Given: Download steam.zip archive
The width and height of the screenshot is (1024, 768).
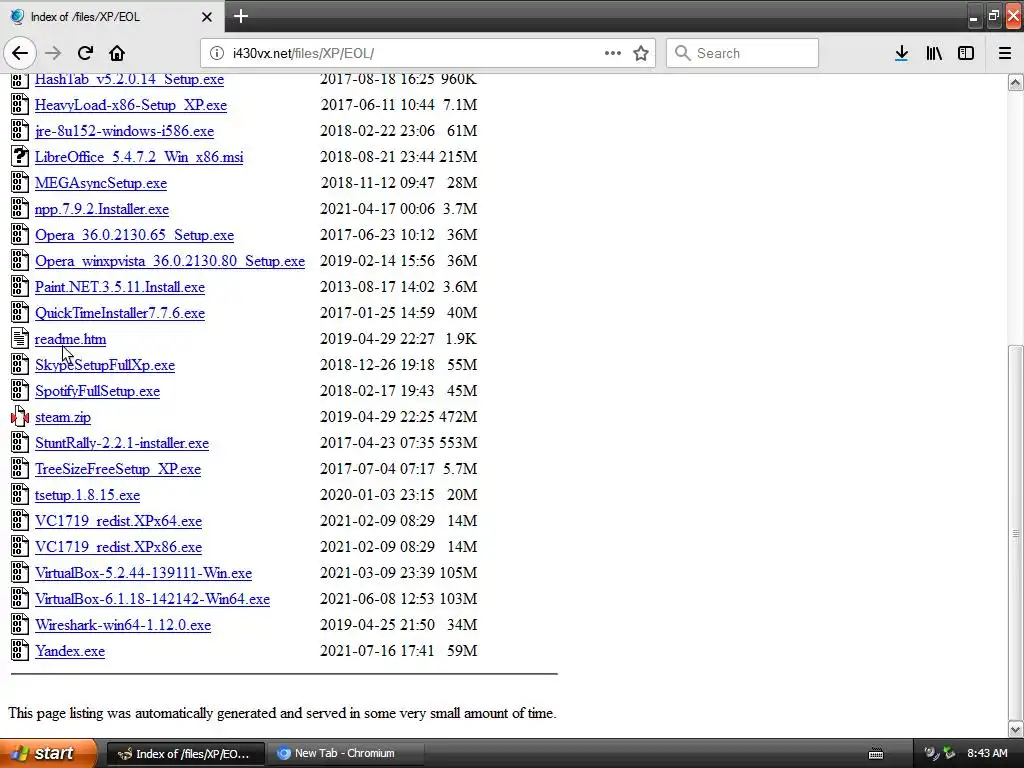Looking at the screenshot, I should 63,417.
